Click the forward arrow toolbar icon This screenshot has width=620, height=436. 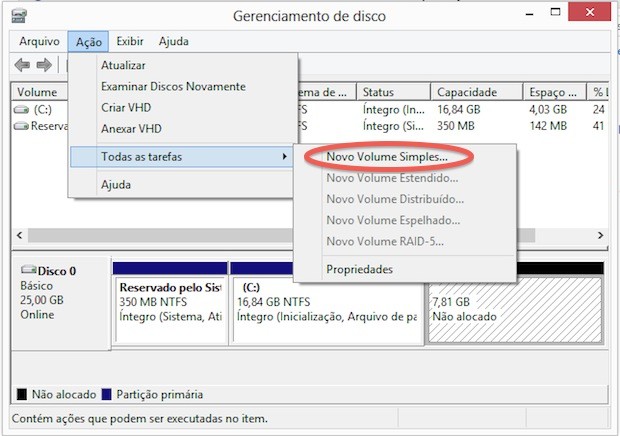pyautogui.click(x=44, y=65)
